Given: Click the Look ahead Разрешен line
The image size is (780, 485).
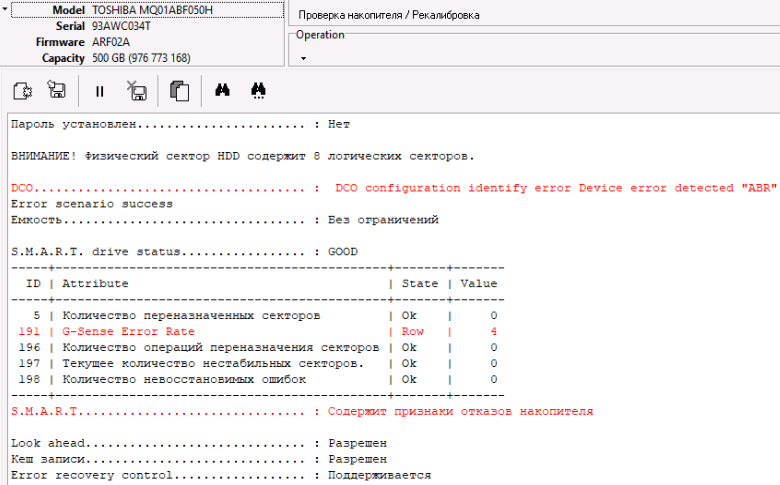Looking at the screenshot, I should coord(198,443).
